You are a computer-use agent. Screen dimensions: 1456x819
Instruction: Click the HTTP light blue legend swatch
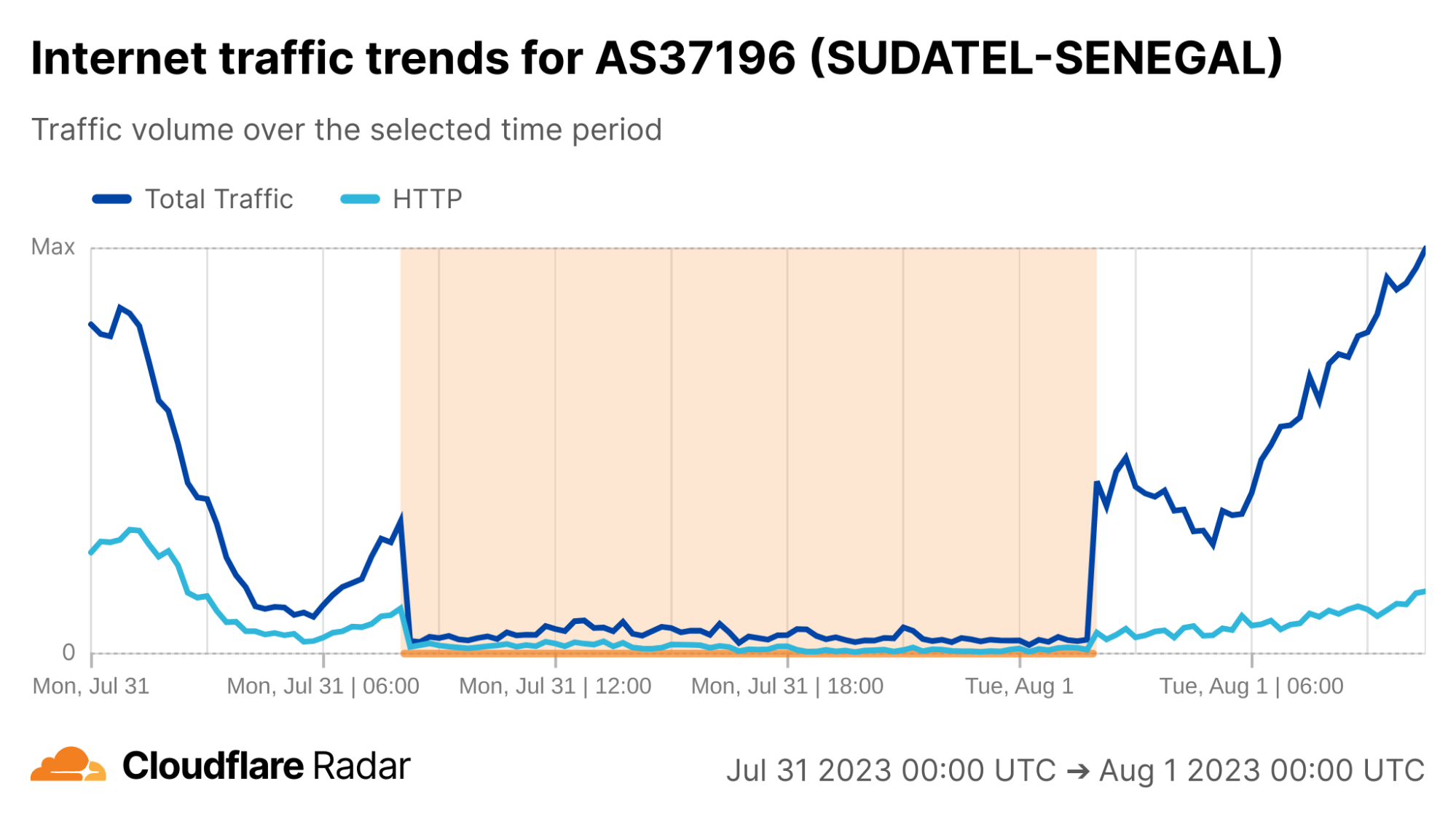[x=360, y=199]
